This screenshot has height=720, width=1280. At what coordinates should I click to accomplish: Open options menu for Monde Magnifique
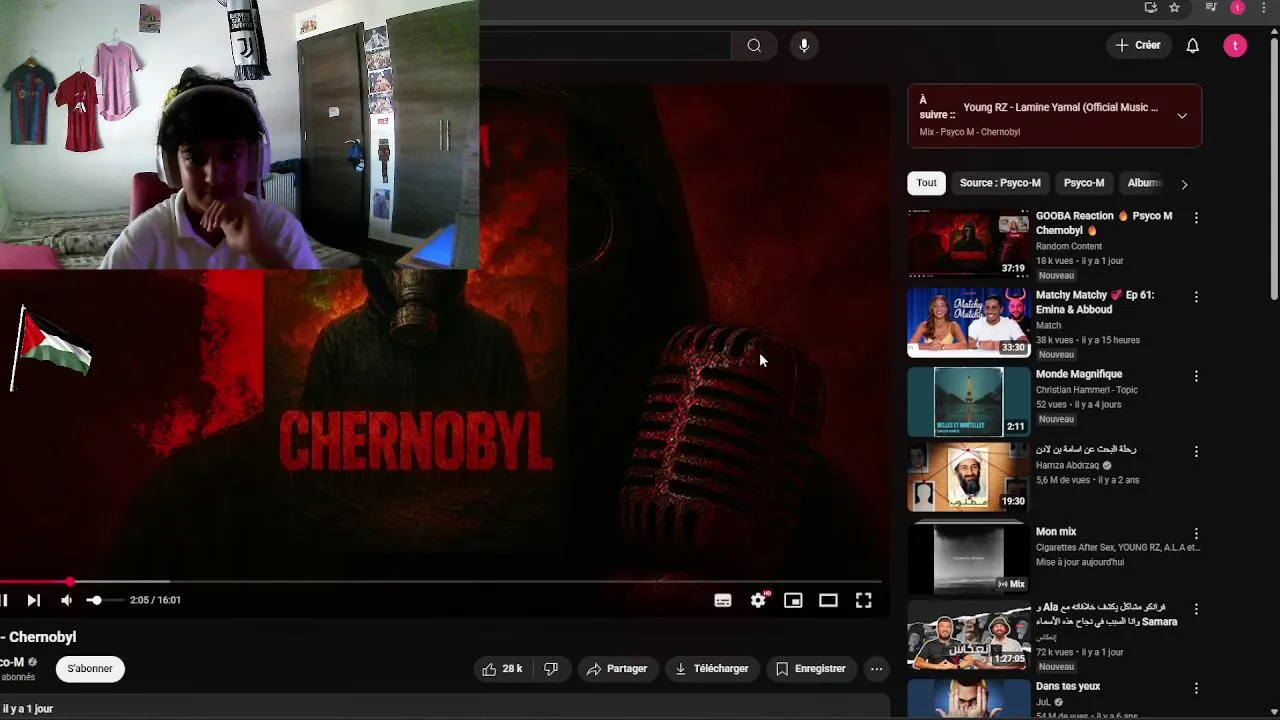(1196, 376)
